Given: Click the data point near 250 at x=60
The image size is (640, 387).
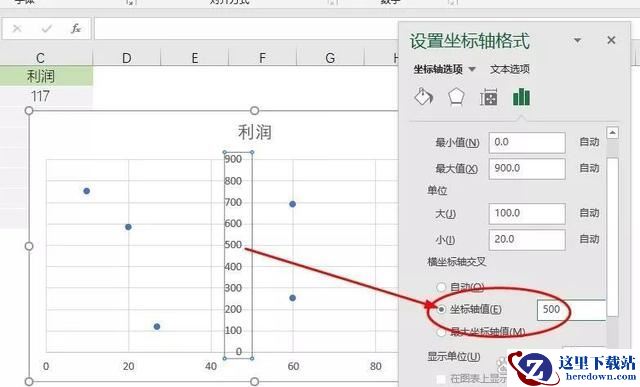Looking at the screenshot, I should click(x=293, y=298).
